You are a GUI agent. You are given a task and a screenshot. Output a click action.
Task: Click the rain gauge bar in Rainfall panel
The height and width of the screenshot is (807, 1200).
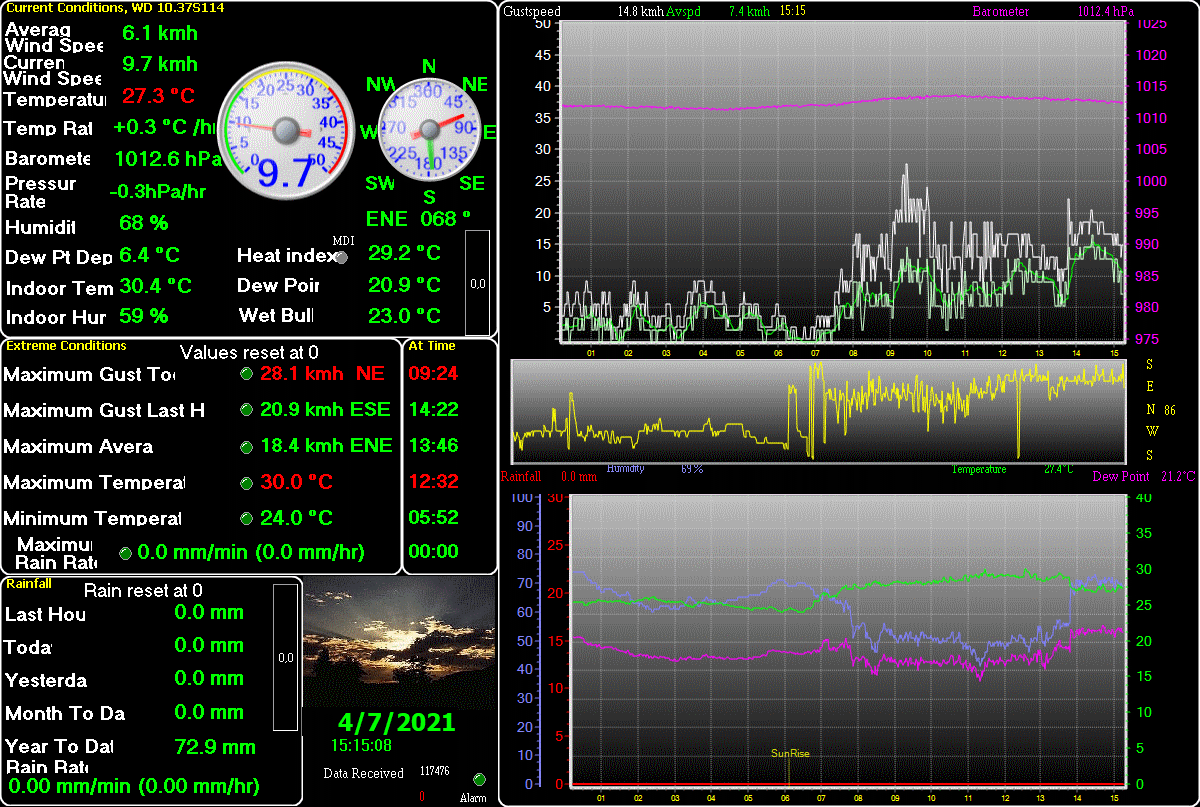coord(286,657)
